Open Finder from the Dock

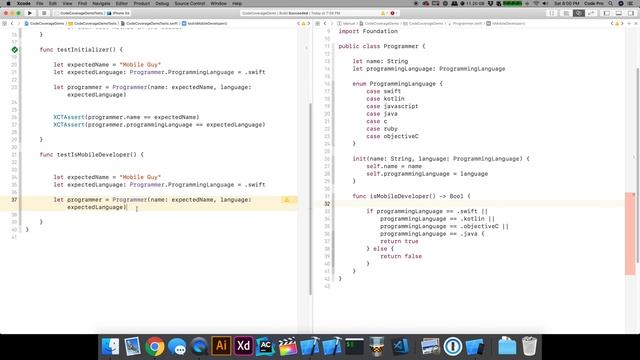click(x=110, y=347)
